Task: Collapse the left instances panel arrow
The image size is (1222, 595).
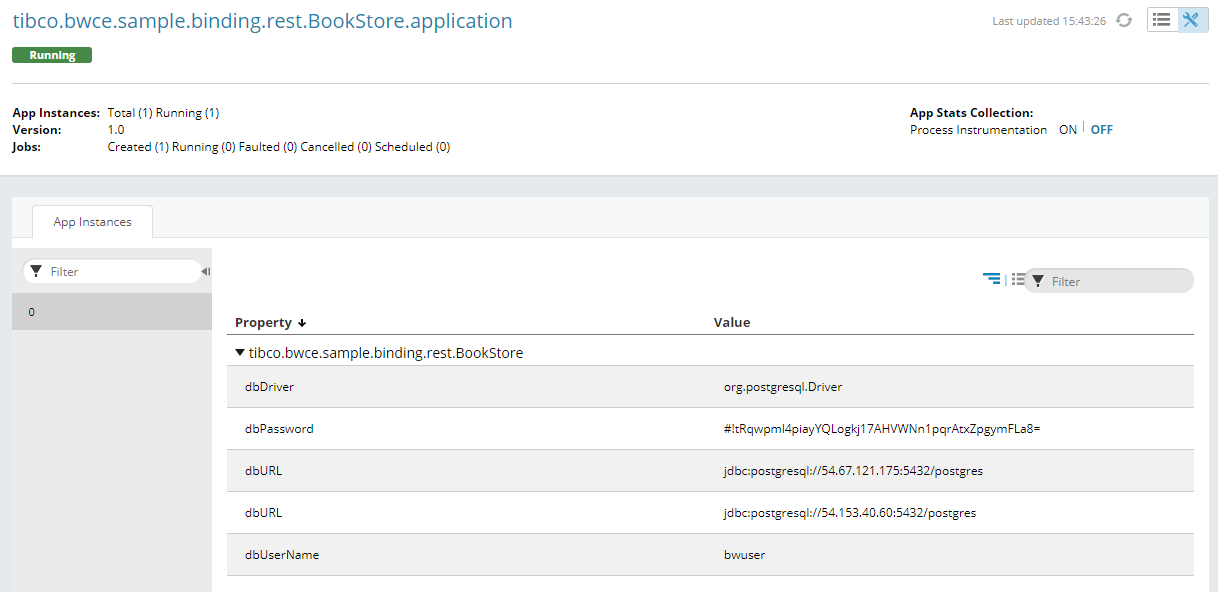Action: pos(205,272)
